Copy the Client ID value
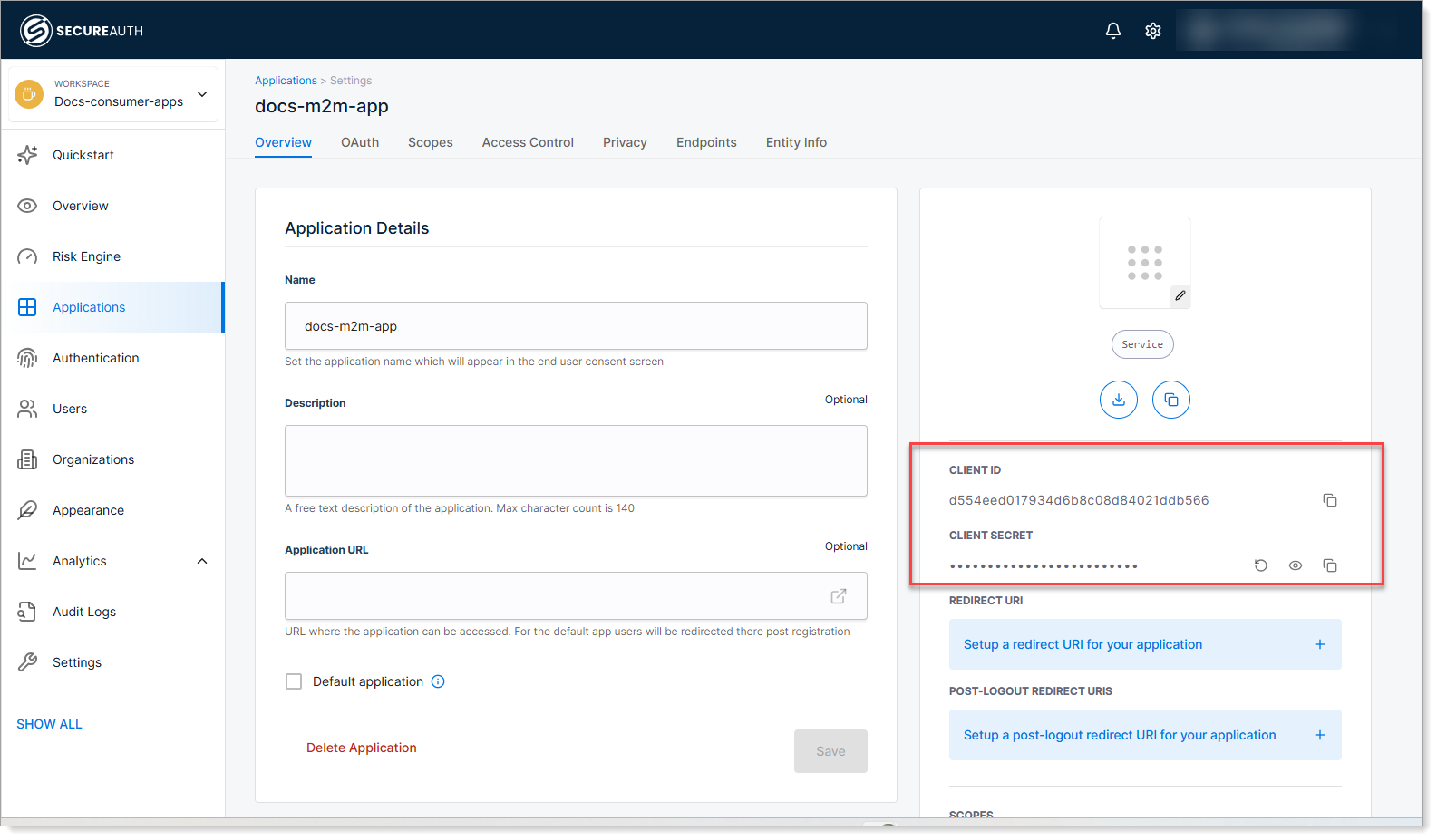The height and width of the screenshot is (840, 1437). pyautogui.click(x=1330, y=500)
